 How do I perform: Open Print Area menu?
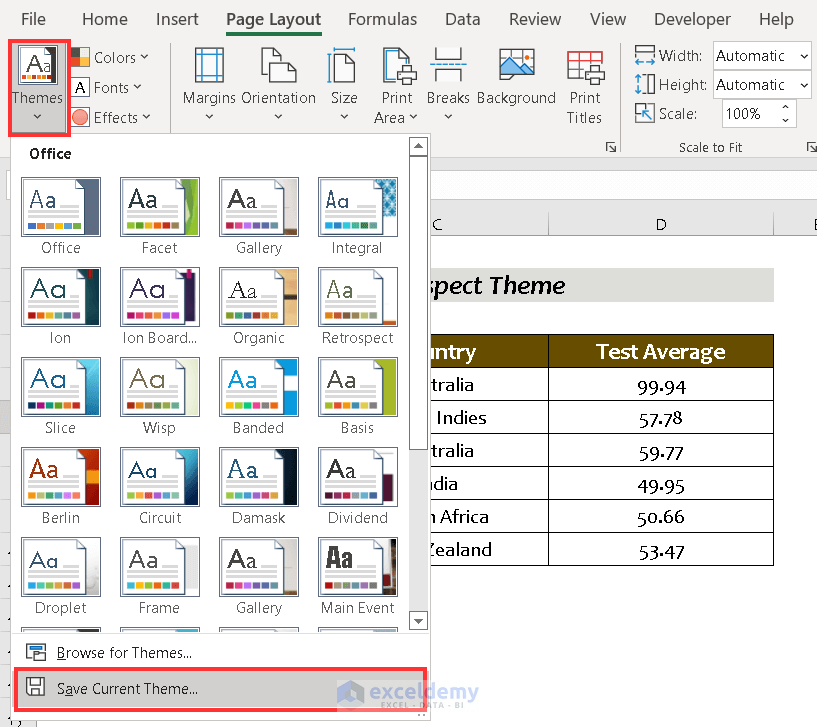(397, 85)
